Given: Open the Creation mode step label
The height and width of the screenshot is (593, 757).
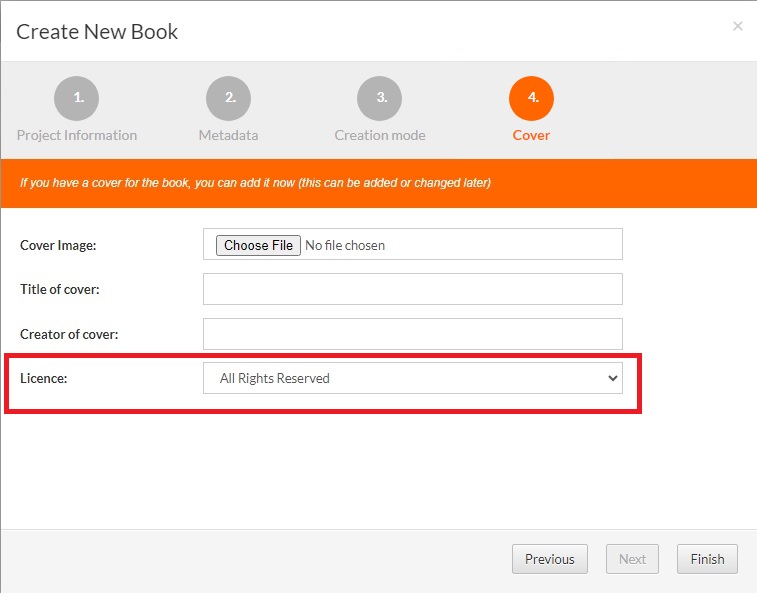Looking at the screenshot, I should 380,135.
